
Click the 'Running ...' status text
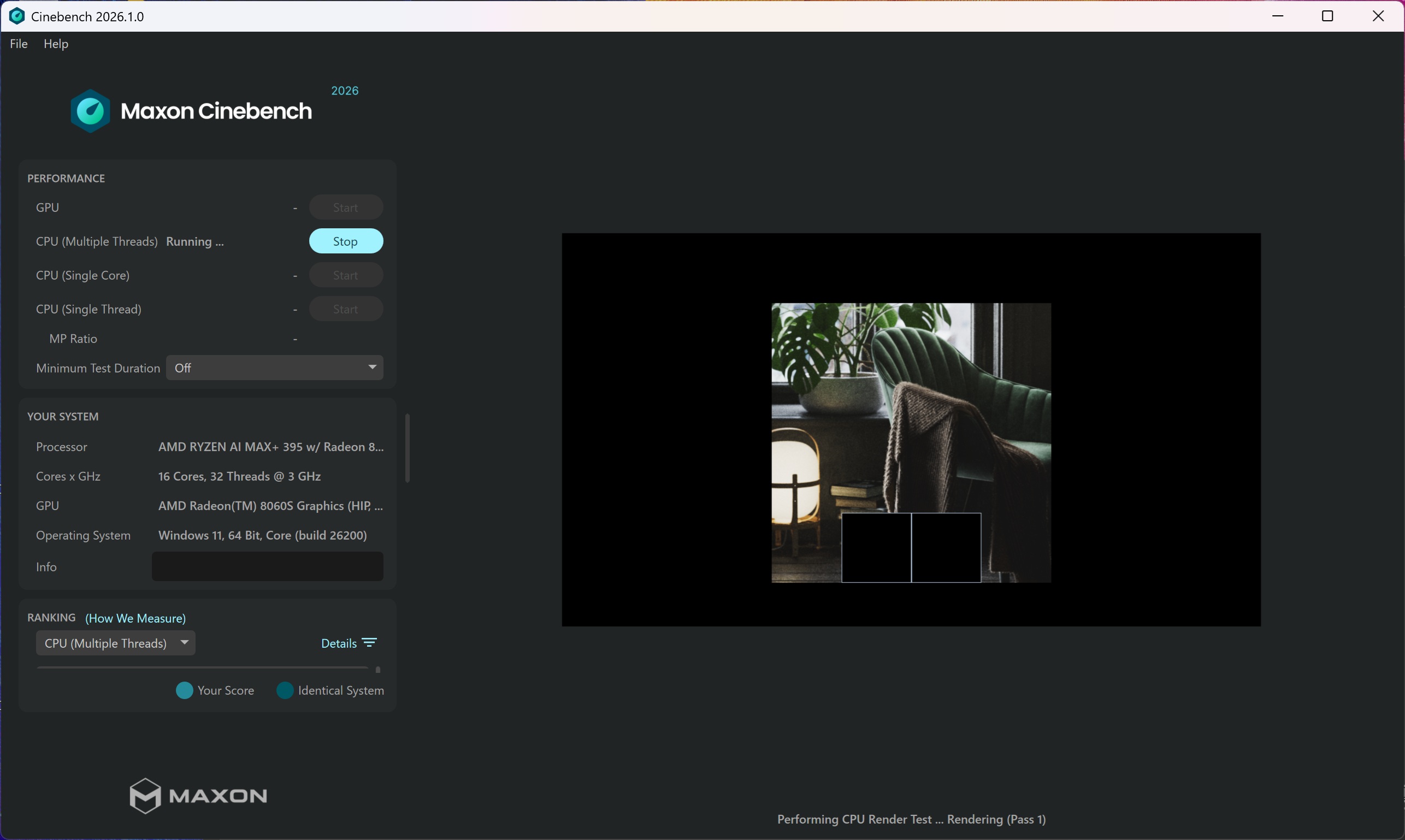click(x=194, y=242)
